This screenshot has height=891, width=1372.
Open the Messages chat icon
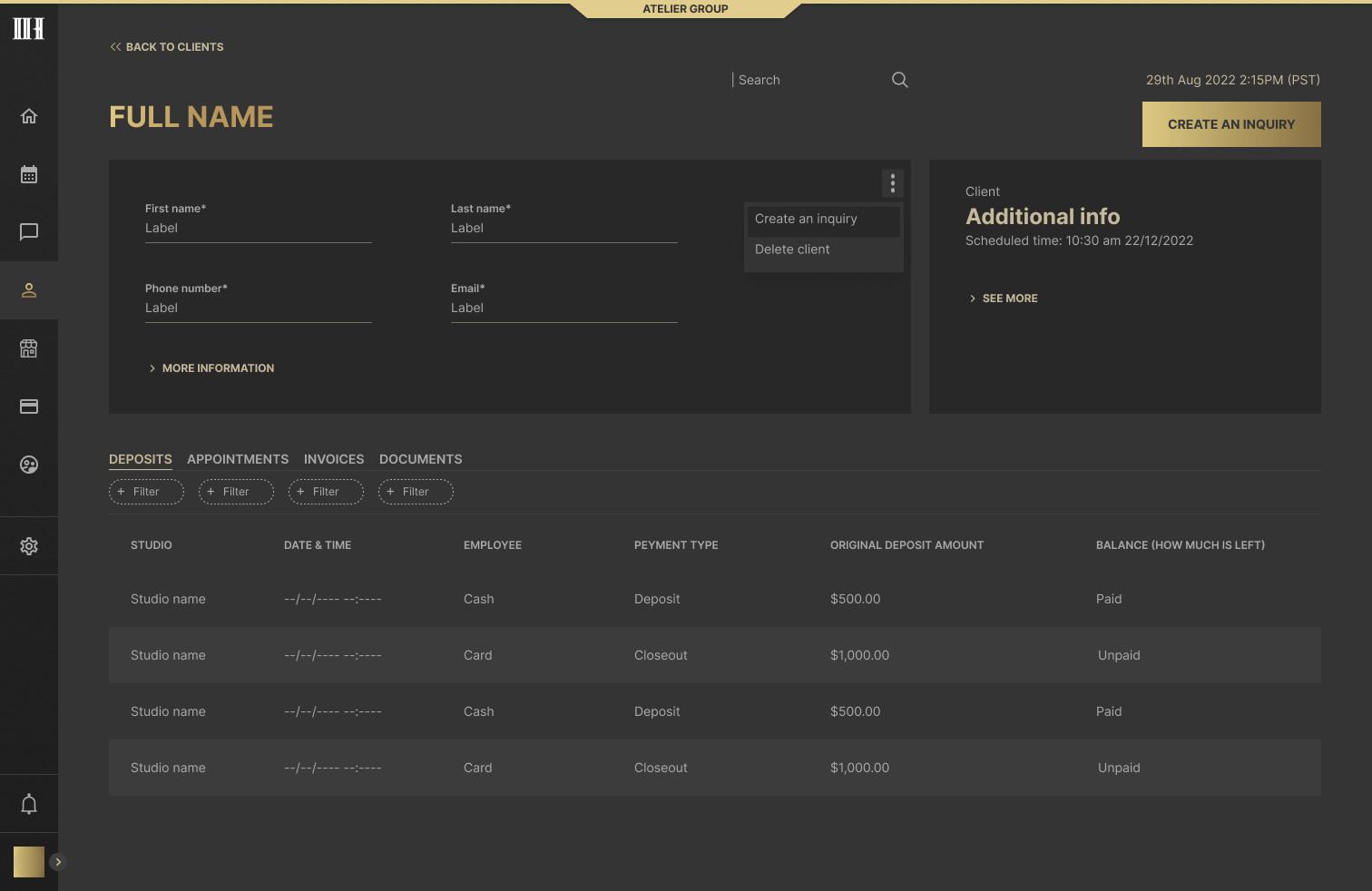(x=29, y=232)
